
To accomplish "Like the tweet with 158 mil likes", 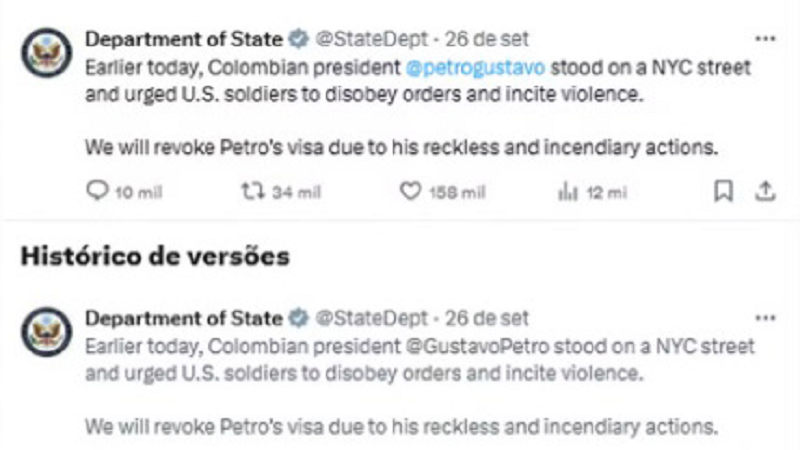I will click(x=410, y=191).
